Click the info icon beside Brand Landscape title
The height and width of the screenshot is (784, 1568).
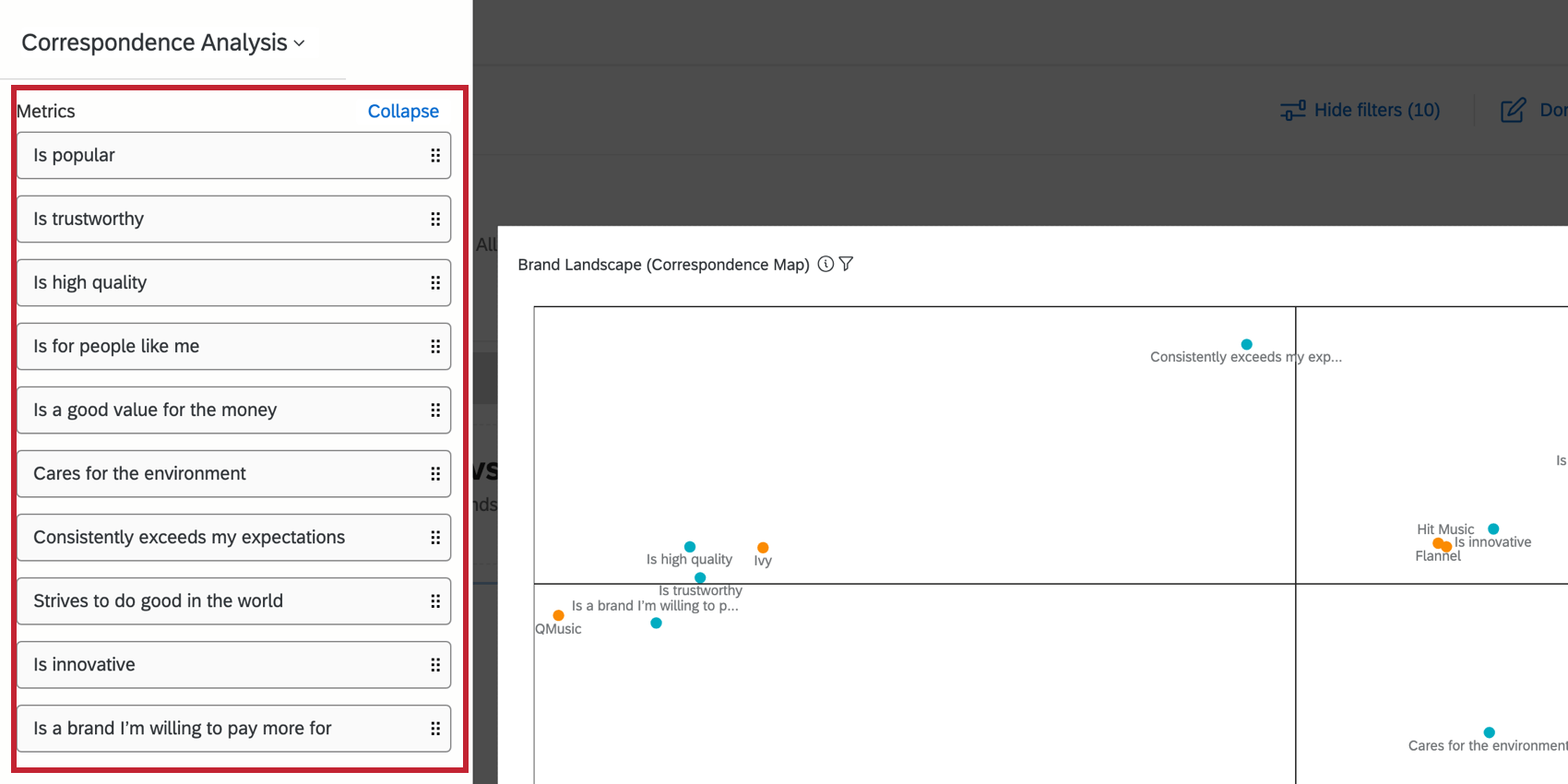(826, 264)
